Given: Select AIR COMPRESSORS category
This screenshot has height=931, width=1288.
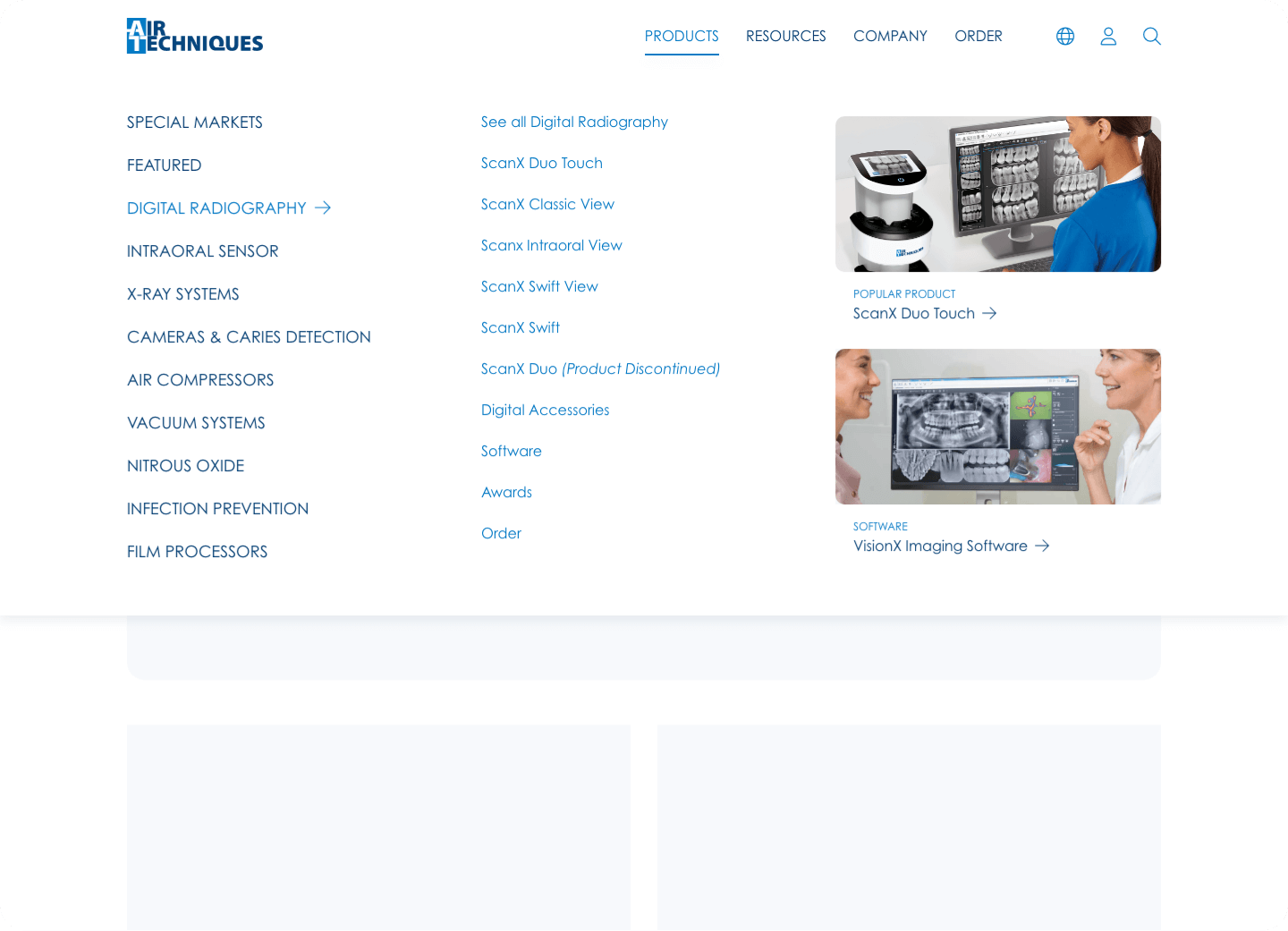Looking at the screenshot, I should point(200,380).
